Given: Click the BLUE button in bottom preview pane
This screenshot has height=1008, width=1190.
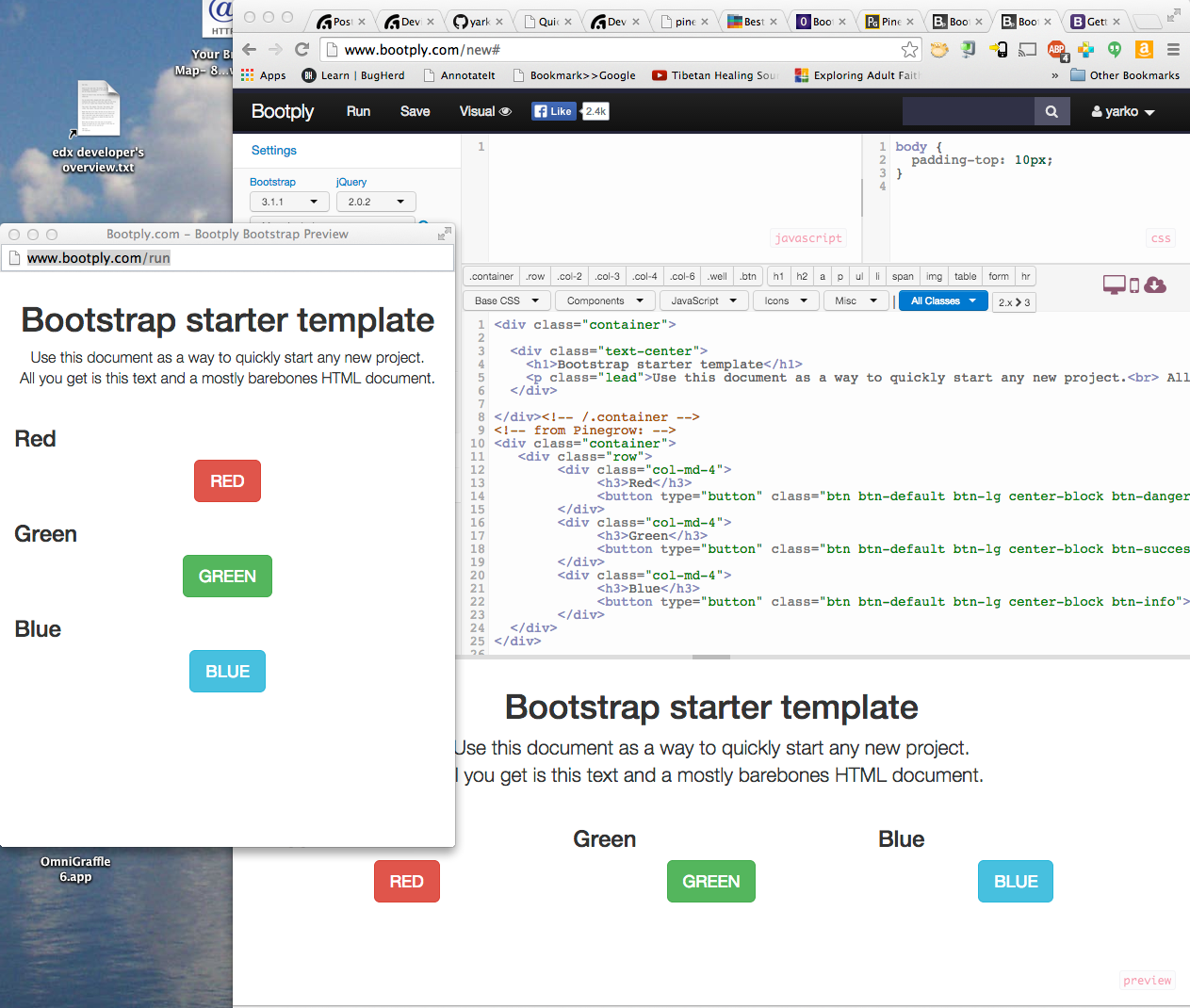Looking at the screenshot, I should click(x=1016, y=882).
